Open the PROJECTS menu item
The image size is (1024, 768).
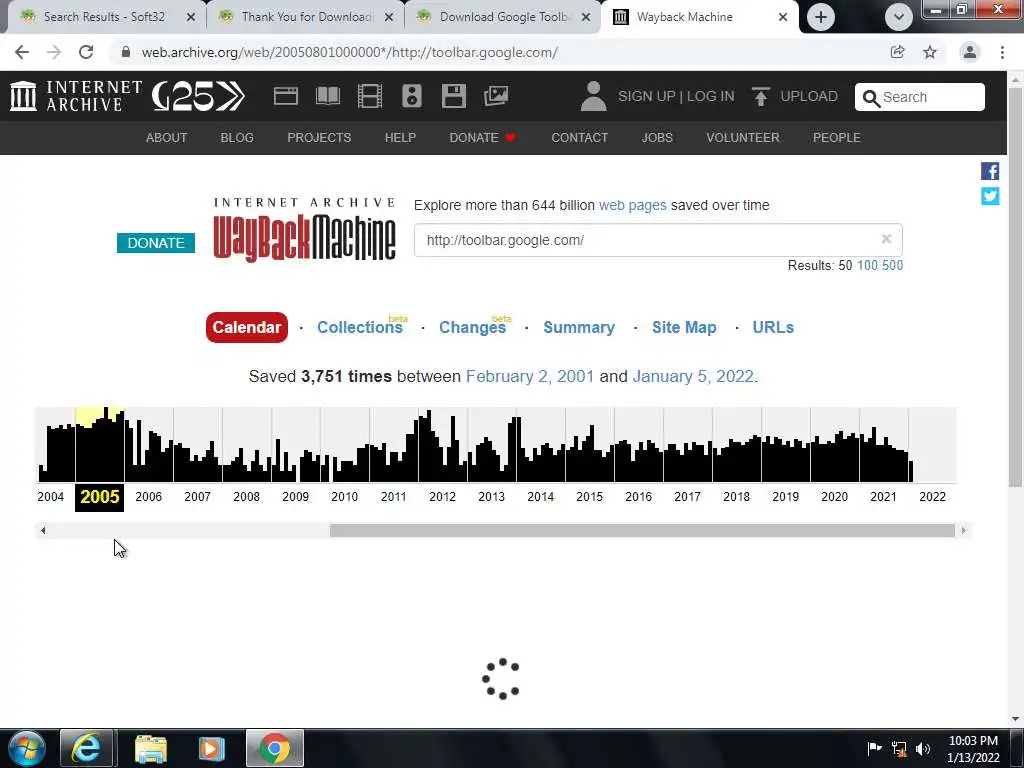point(319,138)
